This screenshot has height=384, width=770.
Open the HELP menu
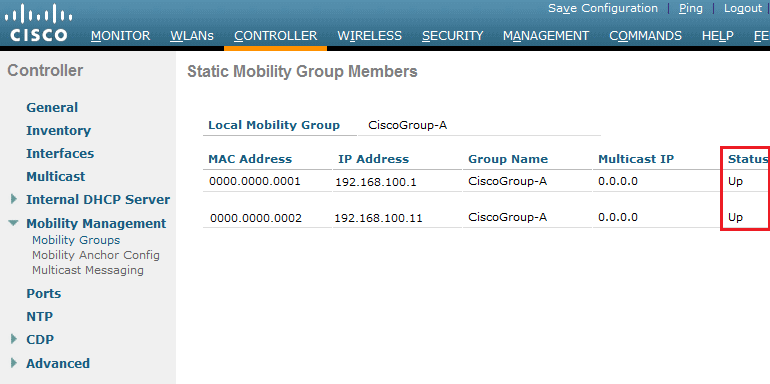click(x=717, y=36)
